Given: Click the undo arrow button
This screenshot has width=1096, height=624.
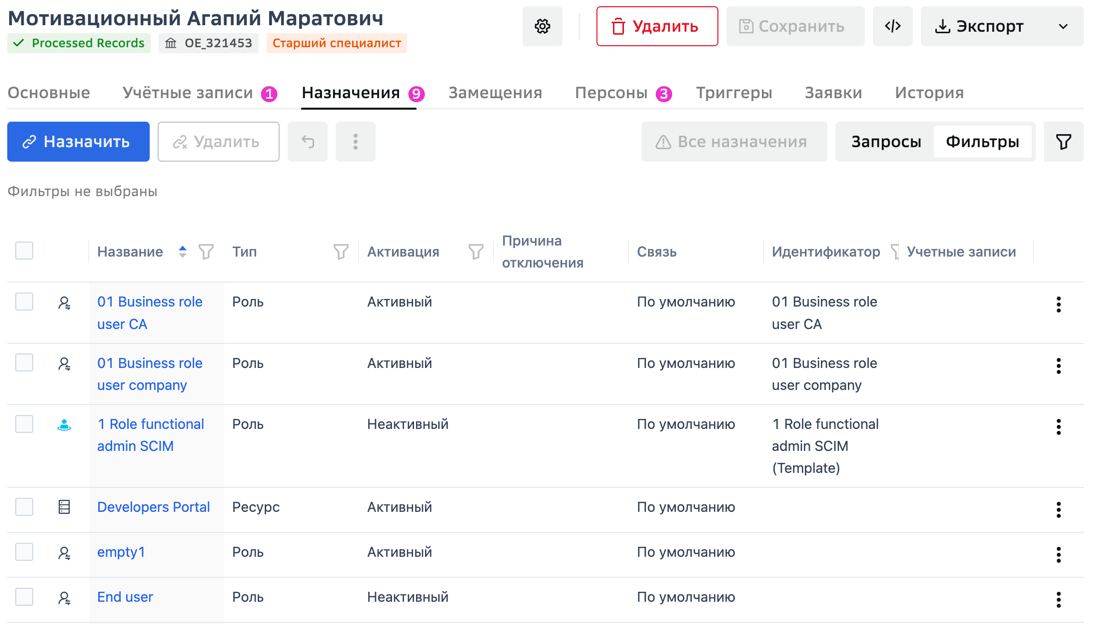Looking at the screenshot, I should pos(308,142).
